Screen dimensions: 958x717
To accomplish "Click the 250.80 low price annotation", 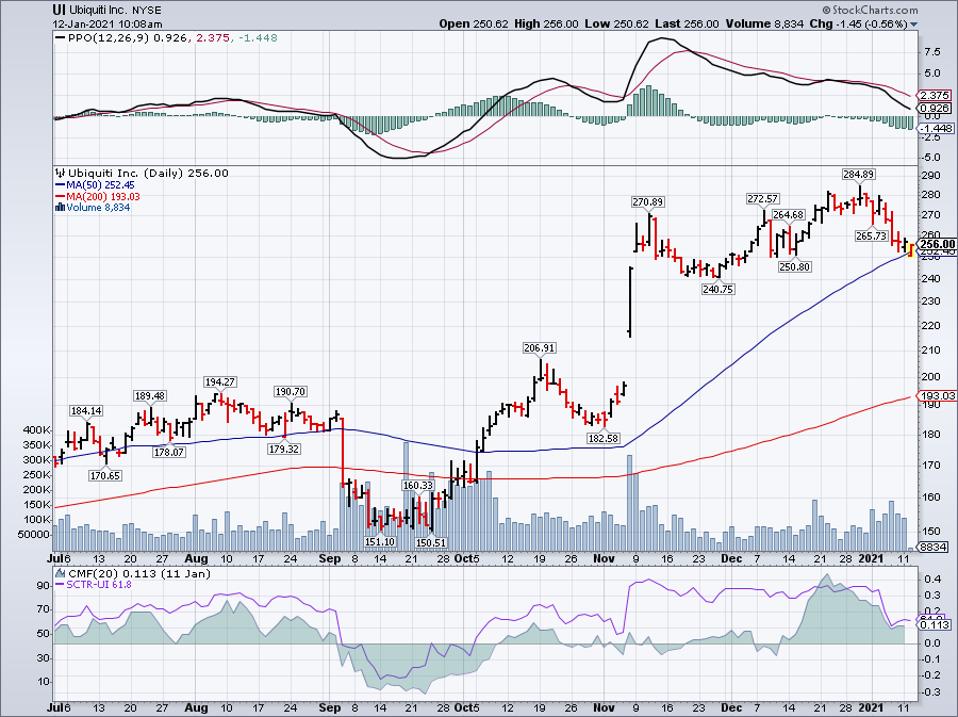I will (x=795, y=267).
